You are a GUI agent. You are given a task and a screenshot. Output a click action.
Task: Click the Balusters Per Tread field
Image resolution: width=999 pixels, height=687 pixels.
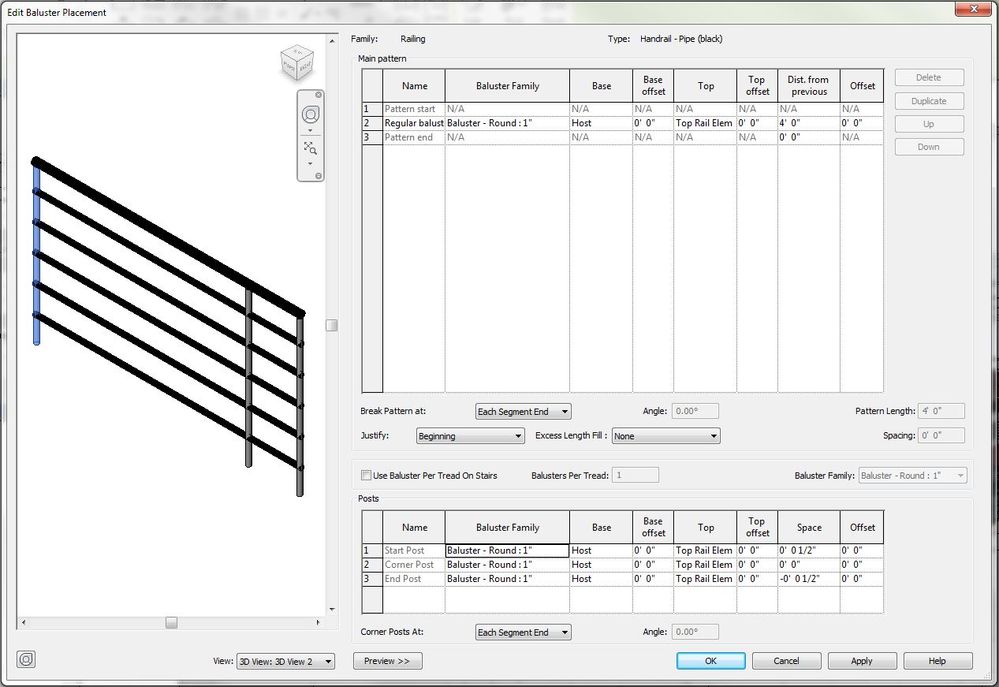point(635,475)
